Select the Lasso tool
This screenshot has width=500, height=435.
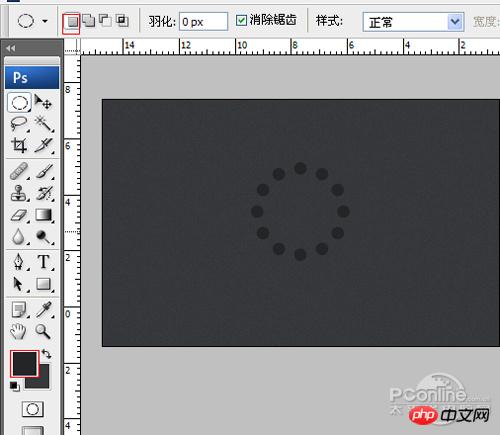[x=19, y=124]
